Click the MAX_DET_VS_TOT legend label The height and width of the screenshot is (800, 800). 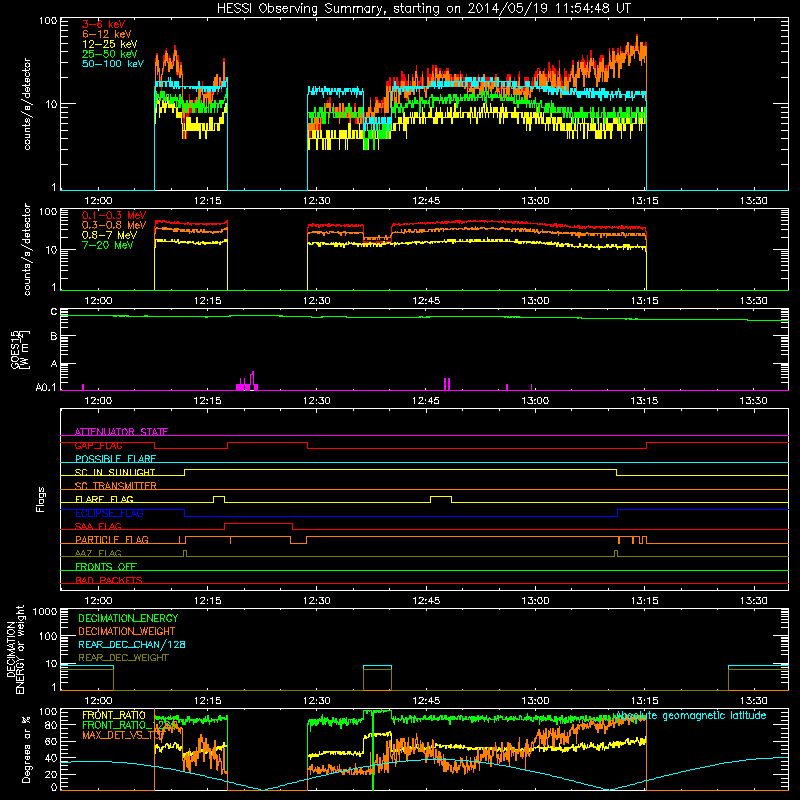[123, 735]
